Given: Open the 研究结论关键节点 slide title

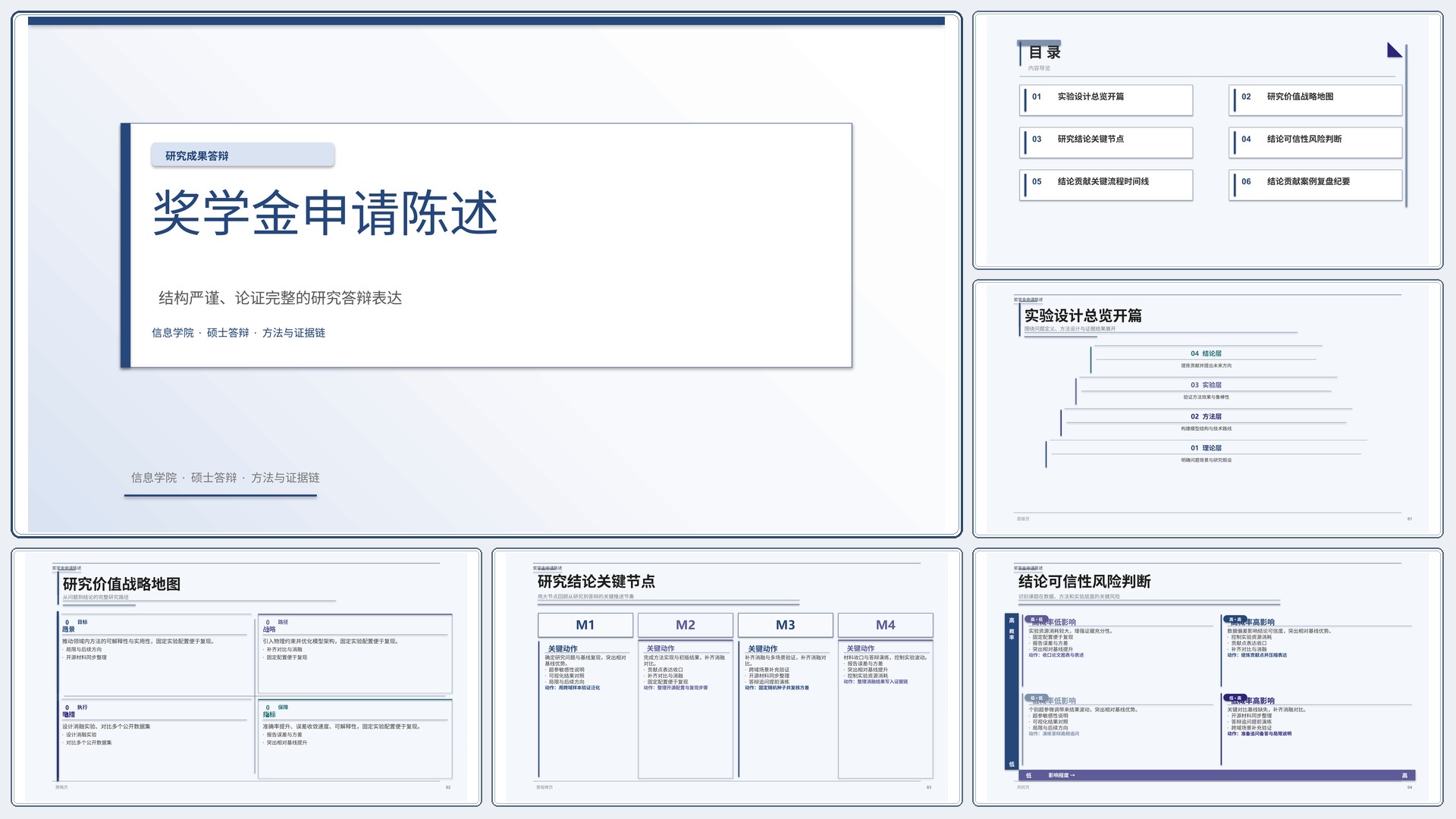Looking at the screenshot, I should pos(596,582).
